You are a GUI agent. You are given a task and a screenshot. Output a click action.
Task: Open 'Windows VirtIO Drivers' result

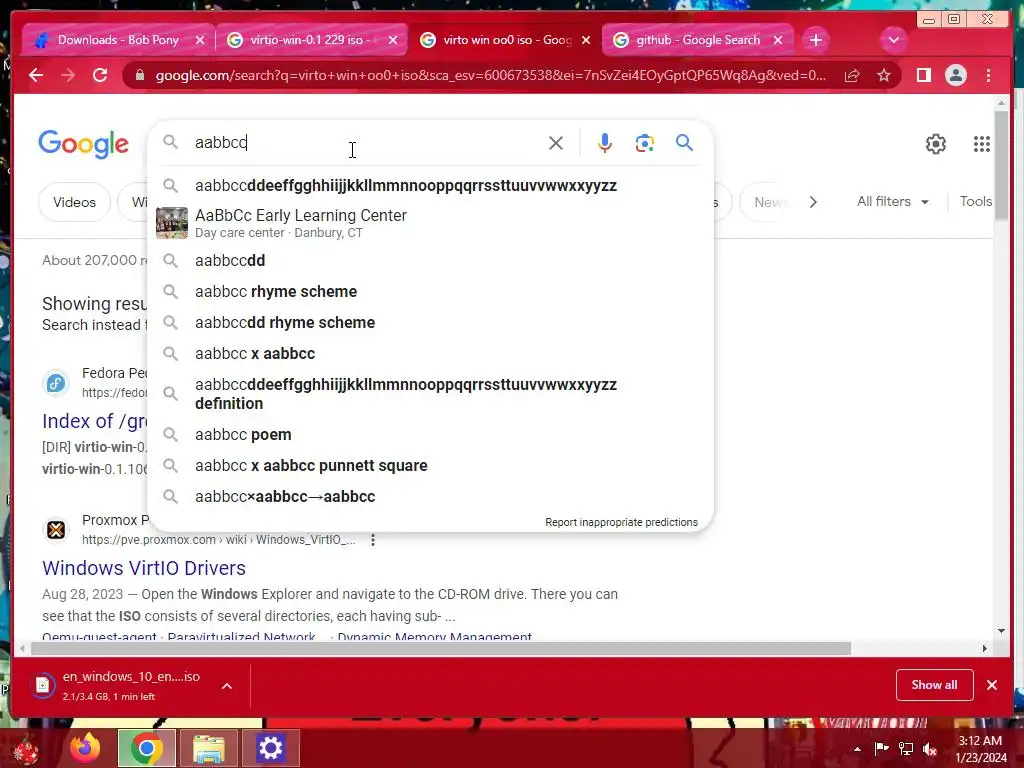tap(144, 568)
